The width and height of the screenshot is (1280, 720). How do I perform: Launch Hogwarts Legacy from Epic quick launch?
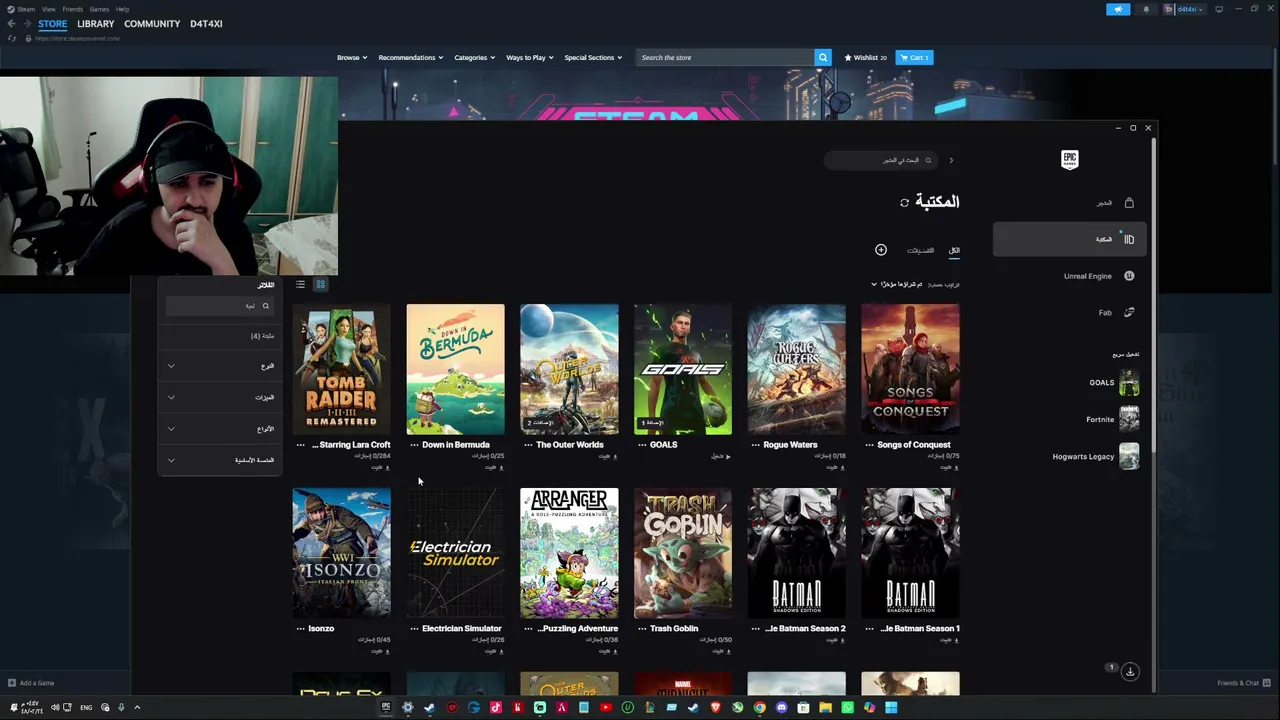click(1096, 457)
